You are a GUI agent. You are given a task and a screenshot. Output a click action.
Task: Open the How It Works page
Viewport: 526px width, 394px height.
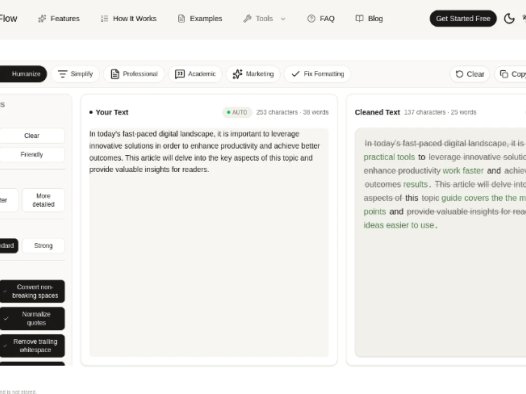[x=128, y=18]
